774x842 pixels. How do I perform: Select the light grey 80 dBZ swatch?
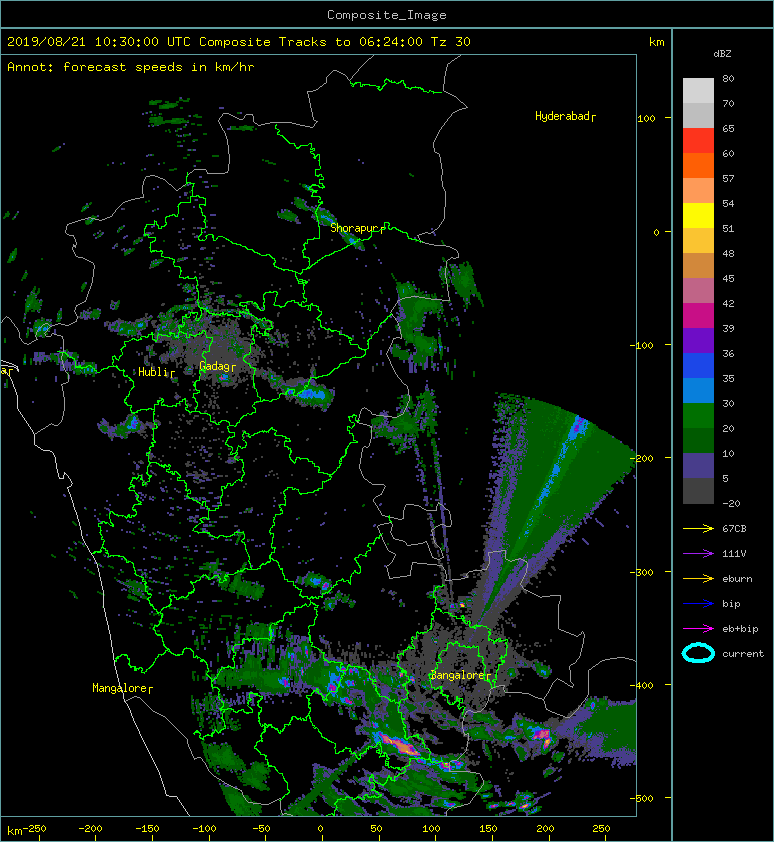click(698, 91)
